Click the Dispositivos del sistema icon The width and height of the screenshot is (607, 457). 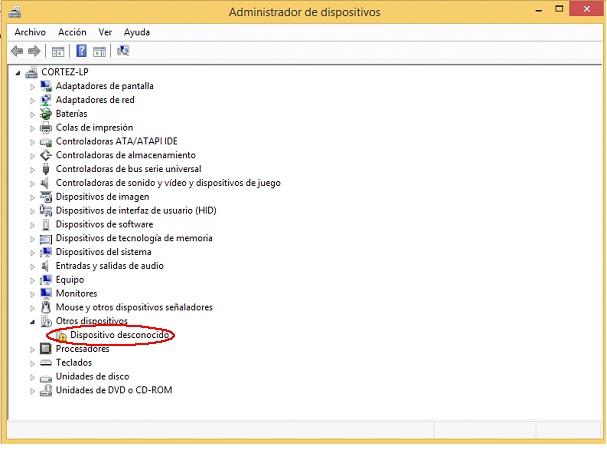[46, 252]
